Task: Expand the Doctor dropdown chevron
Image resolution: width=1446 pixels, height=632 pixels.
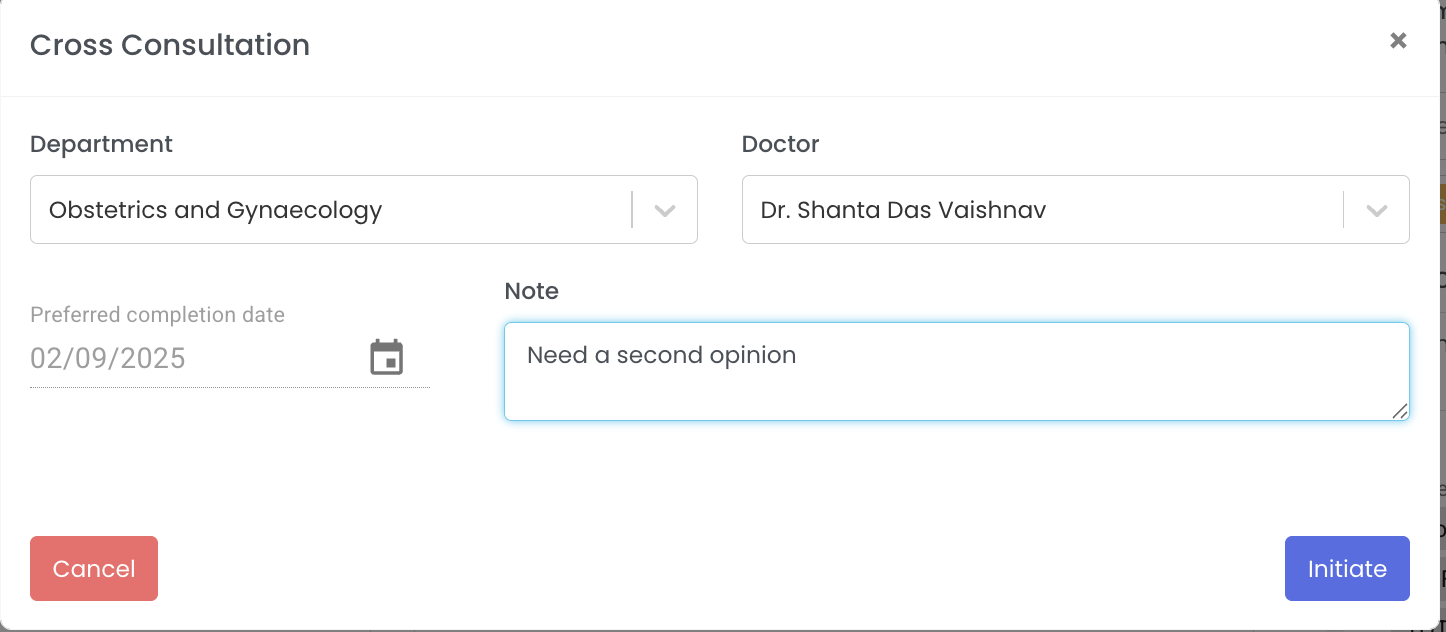Action: point(1377,210)
